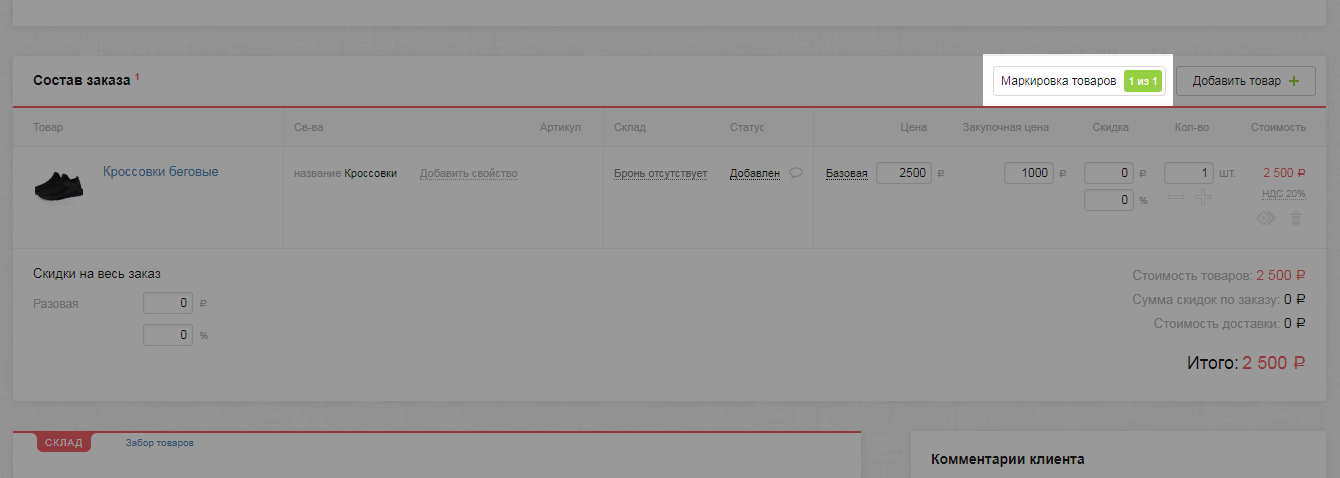Click the Добавить свойство link

click(468, 174)
